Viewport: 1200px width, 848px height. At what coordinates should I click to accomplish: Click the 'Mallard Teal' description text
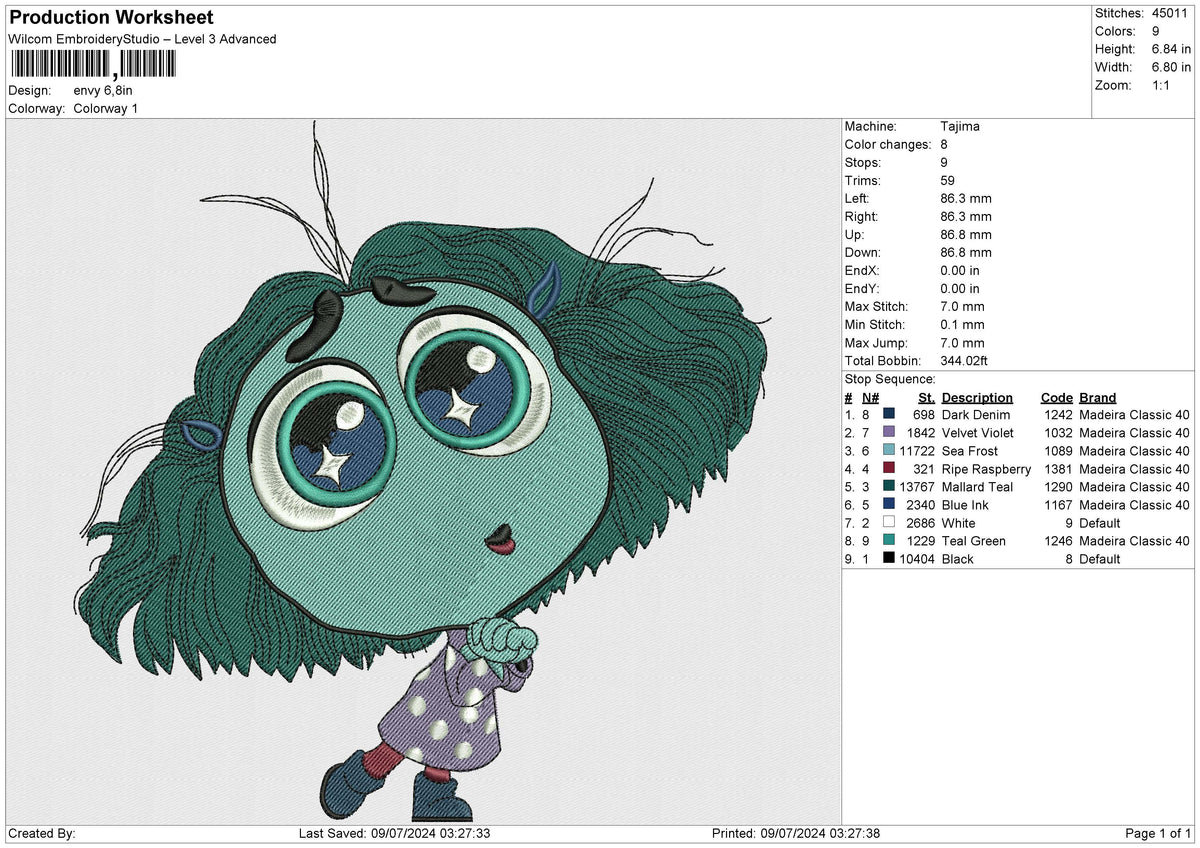click(977, 486)
